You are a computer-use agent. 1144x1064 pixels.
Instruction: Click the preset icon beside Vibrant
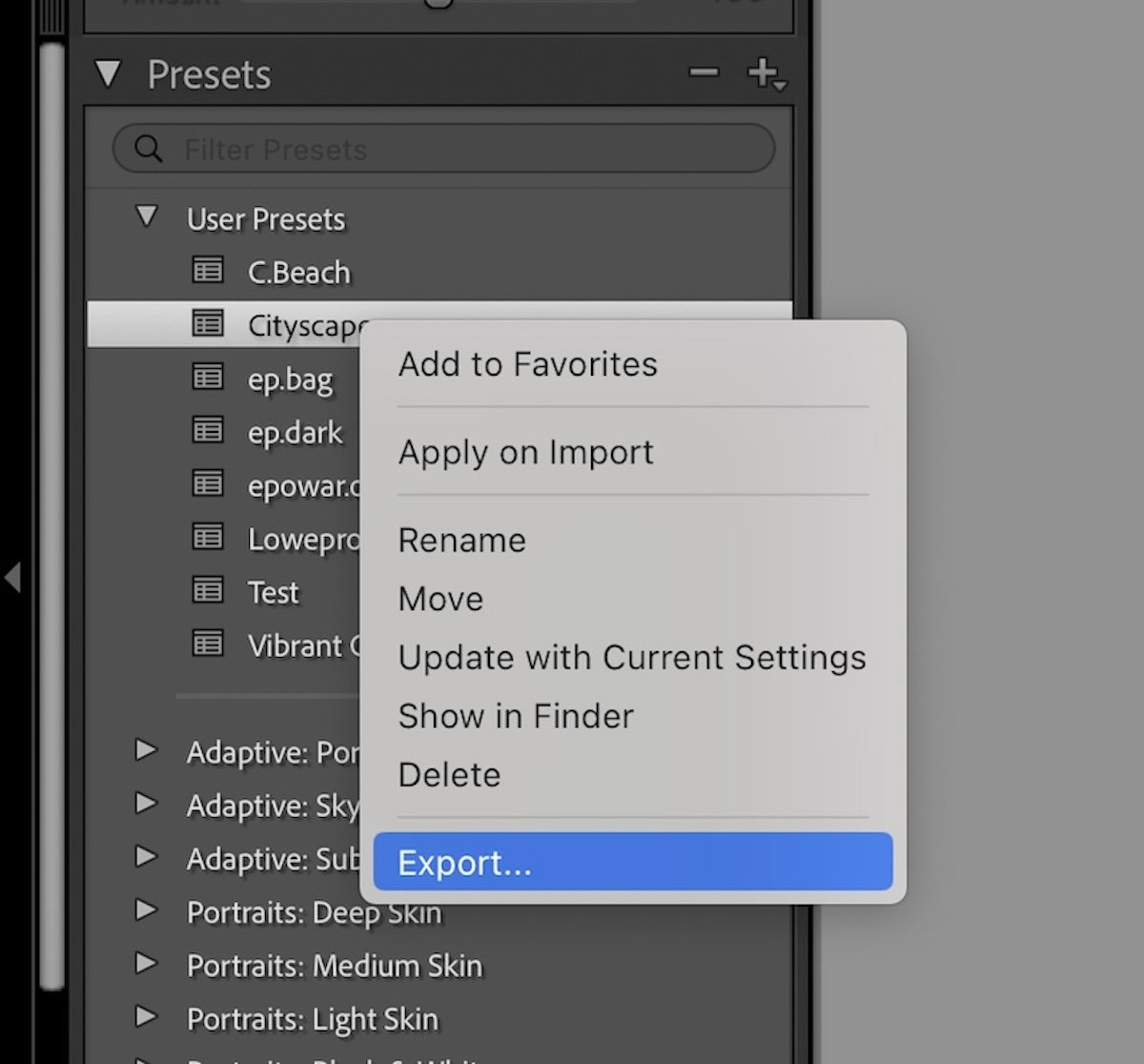207,645
